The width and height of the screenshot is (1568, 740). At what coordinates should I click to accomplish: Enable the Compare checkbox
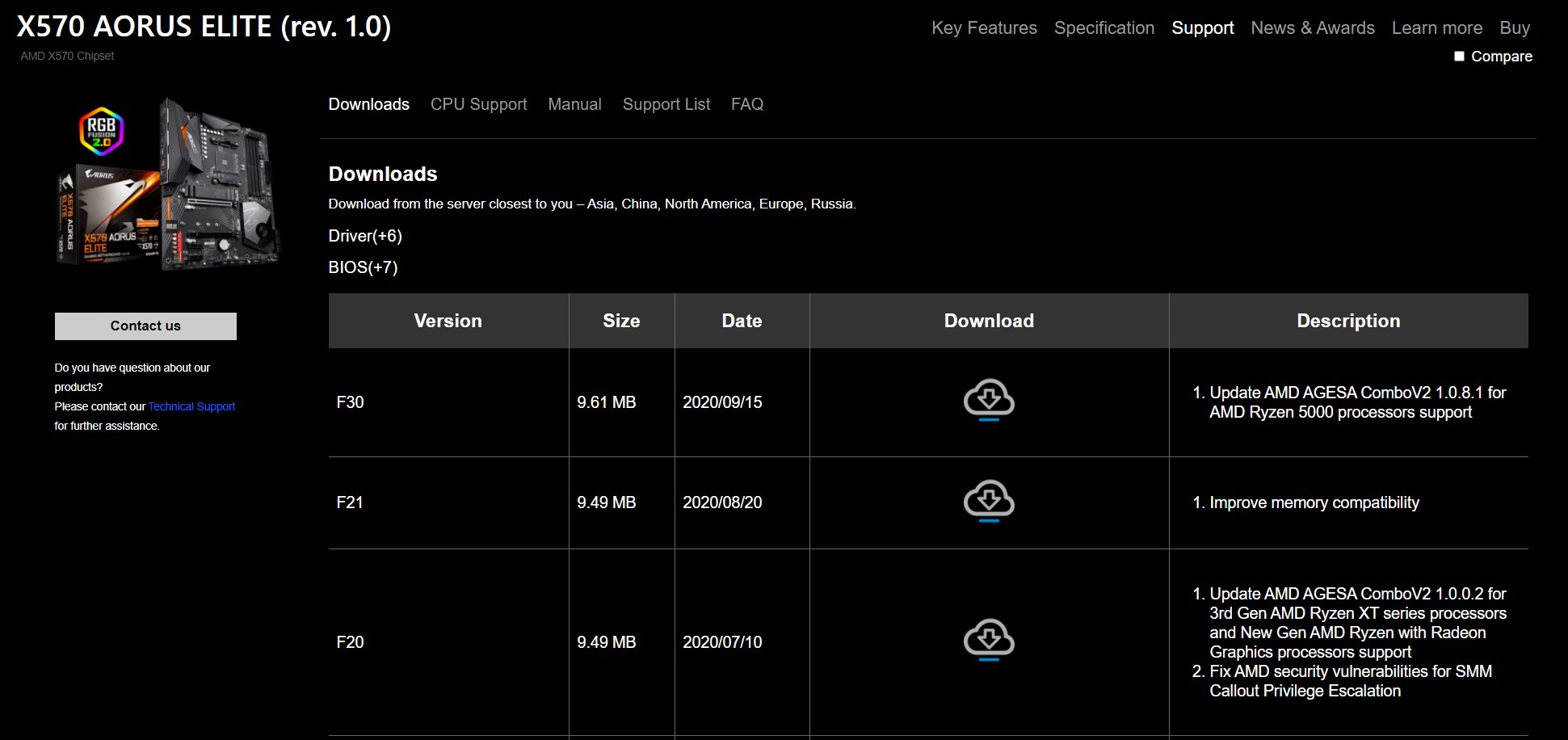click(x=1459, y=57)
